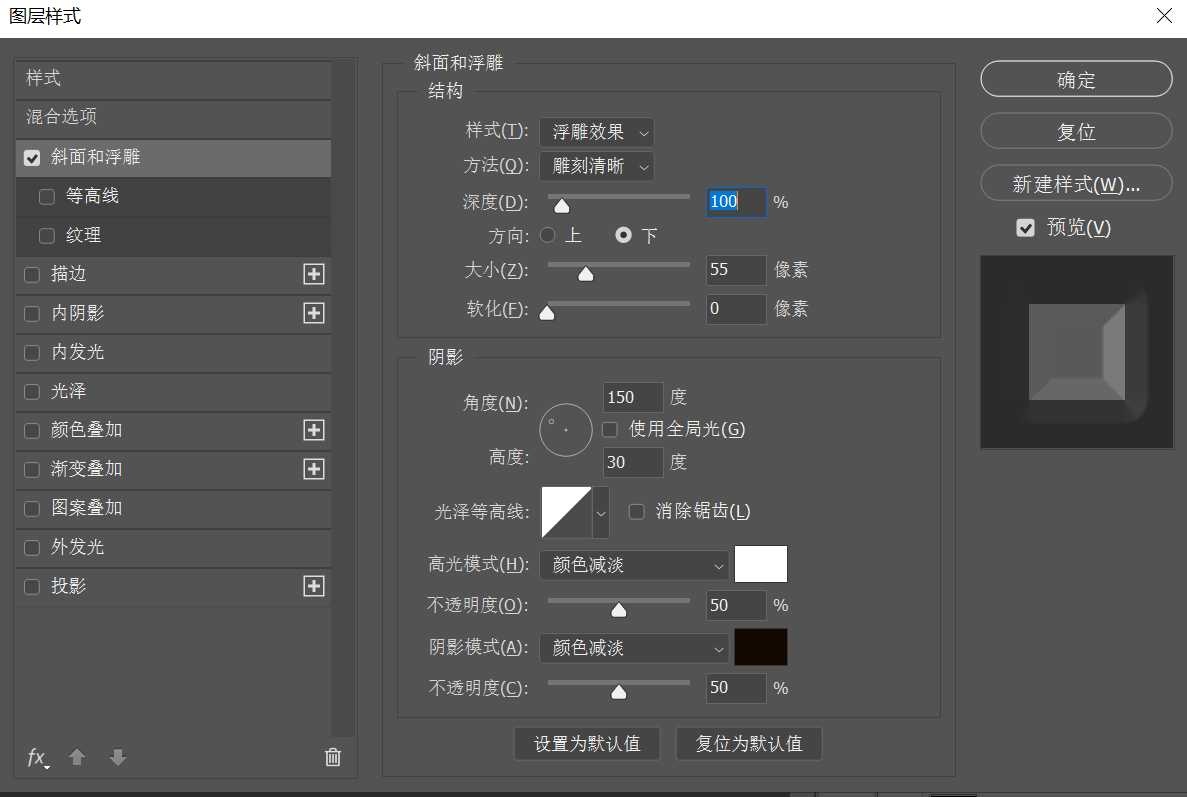The image size is (1187, 797).
Task: Open the 样式 presets section
Action: pos(173,78)
